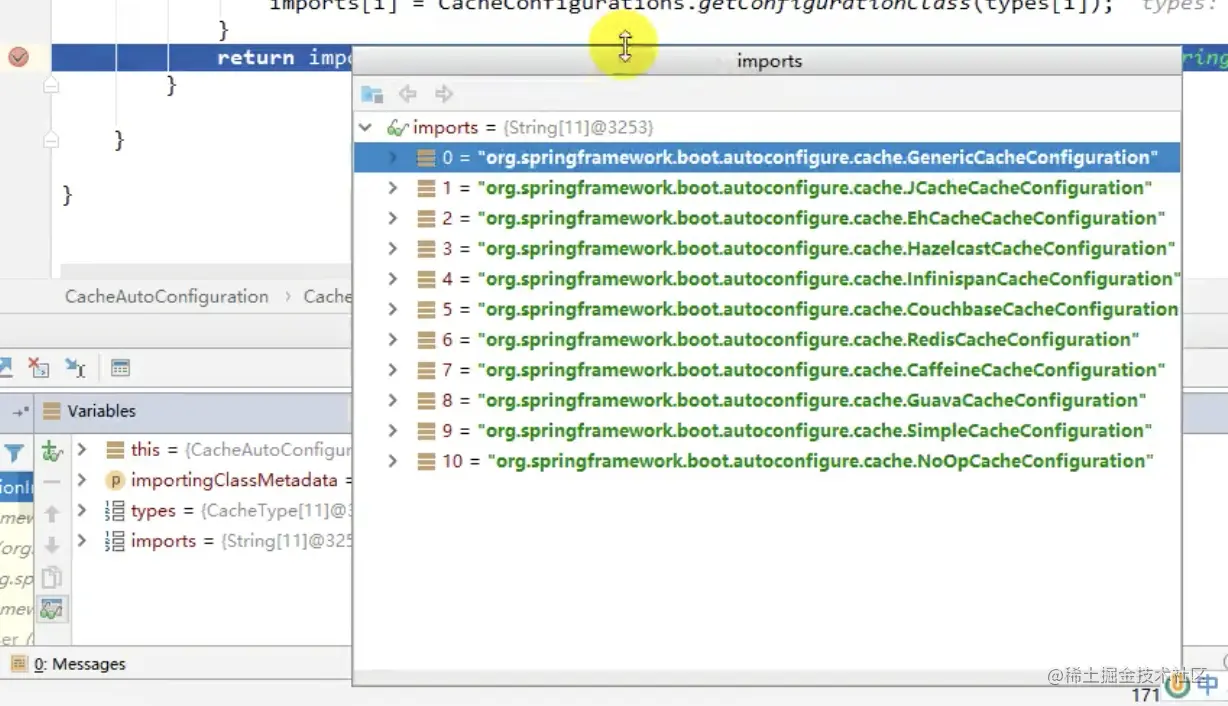Click the editor horizontal scrollbar

tap(206, 272)
